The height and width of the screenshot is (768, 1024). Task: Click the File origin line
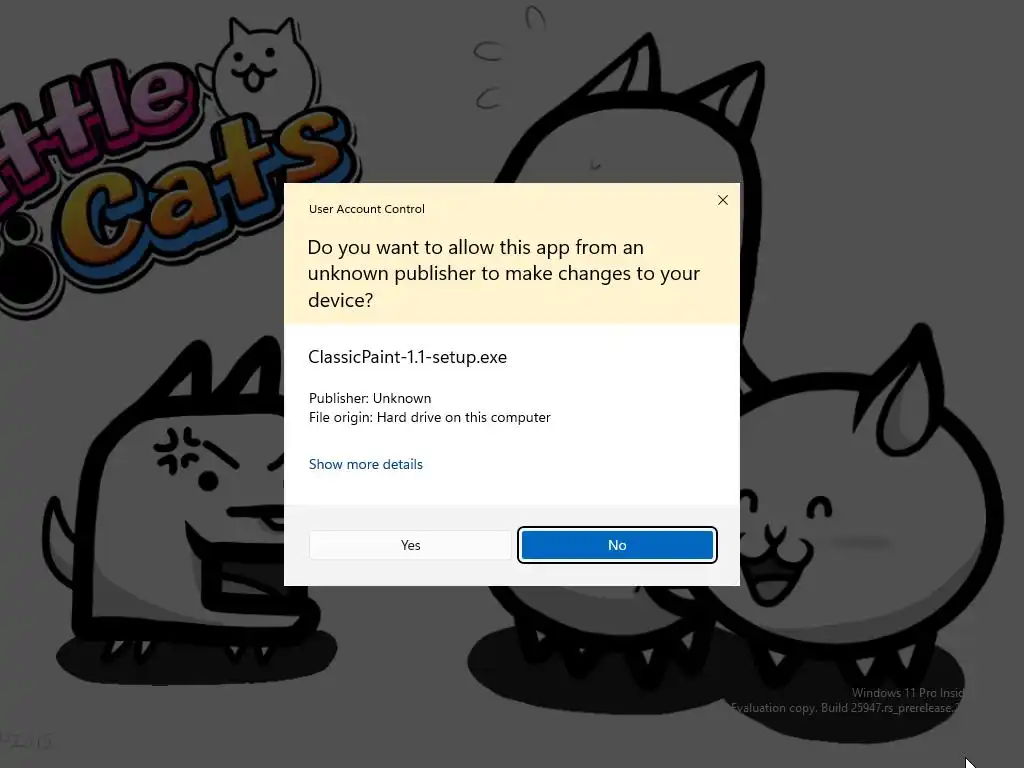pyautogui.click(x=430, y=417)
